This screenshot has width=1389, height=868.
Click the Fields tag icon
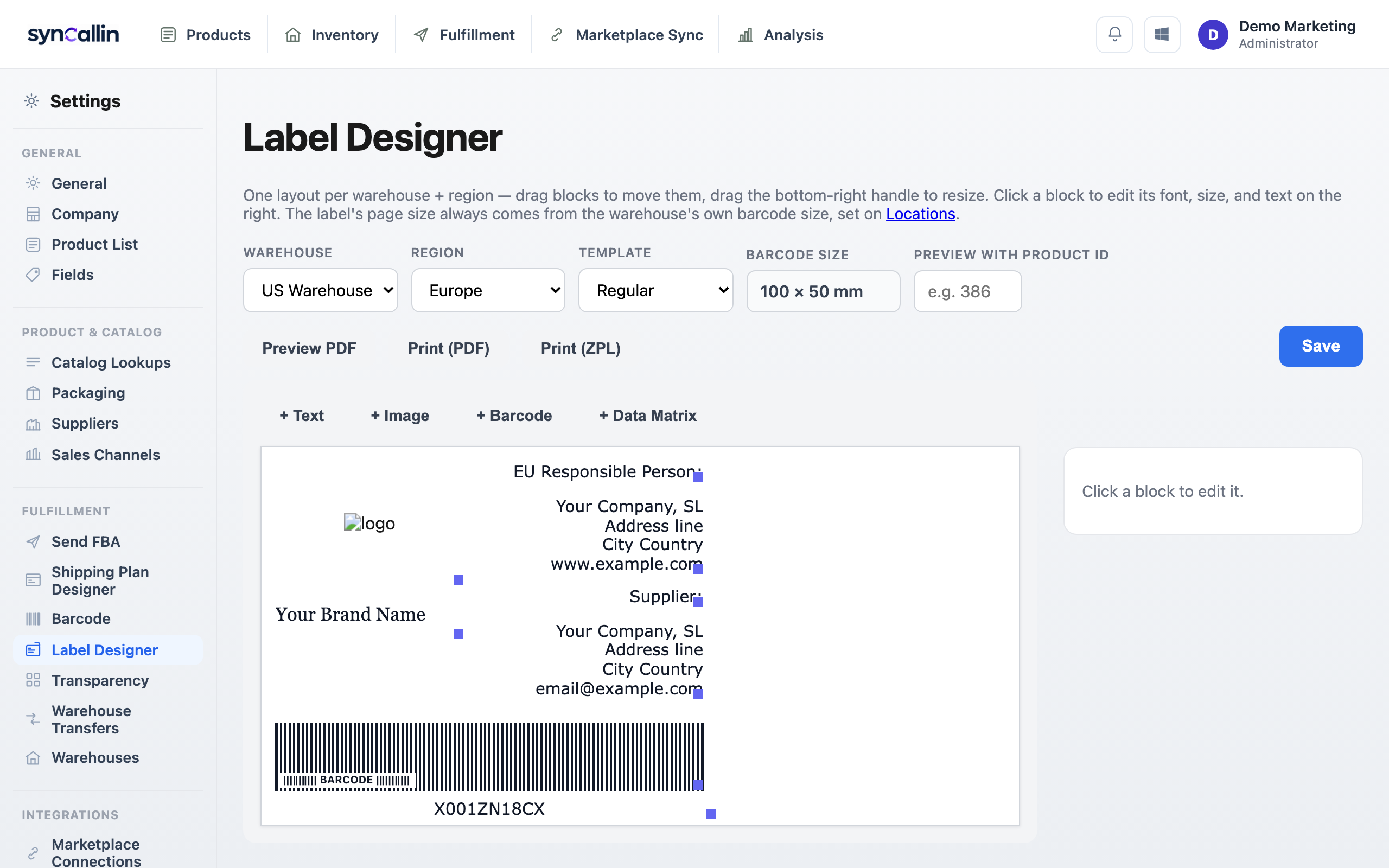point(33,275)
